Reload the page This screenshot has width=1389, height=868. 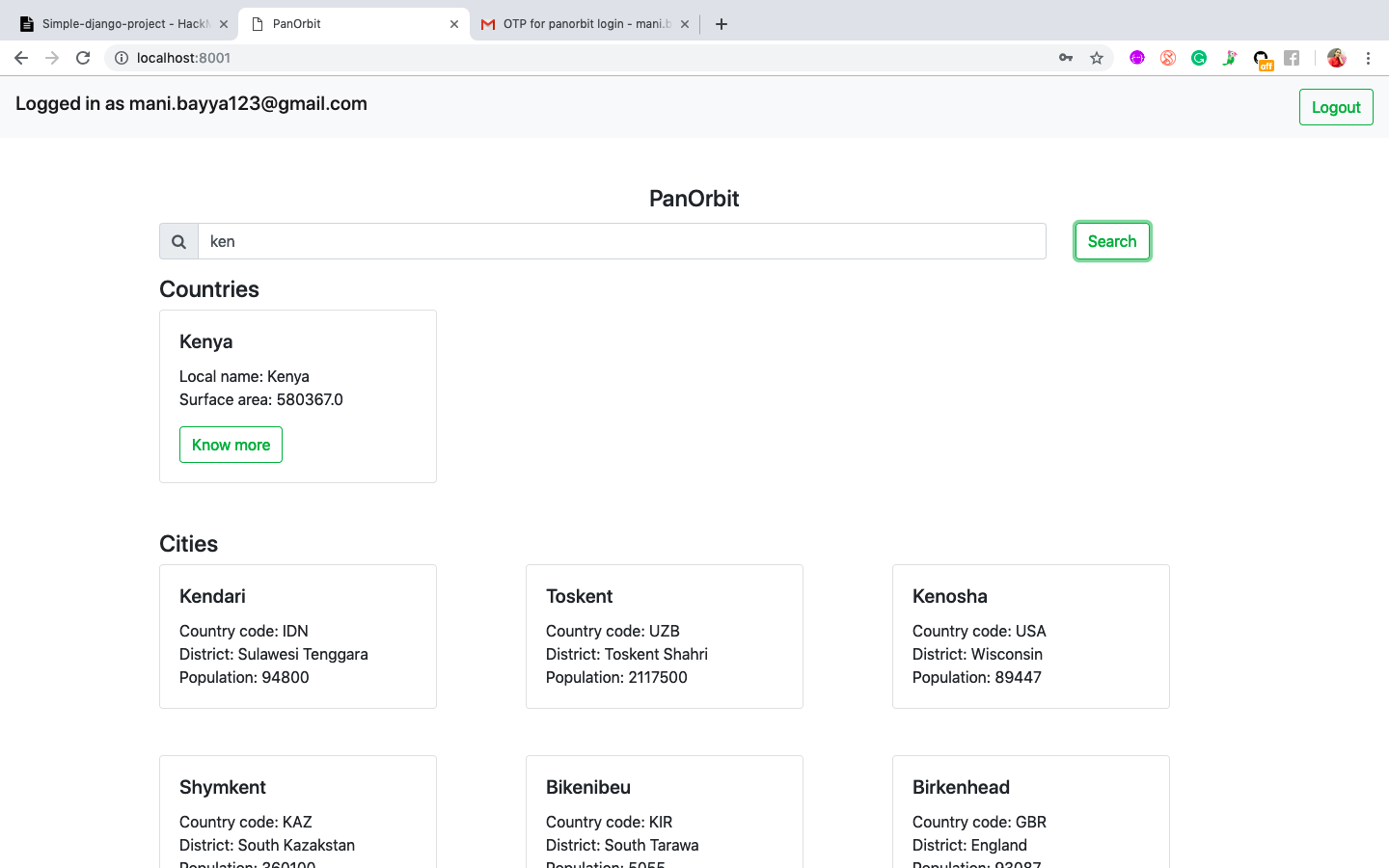(83, 58)
